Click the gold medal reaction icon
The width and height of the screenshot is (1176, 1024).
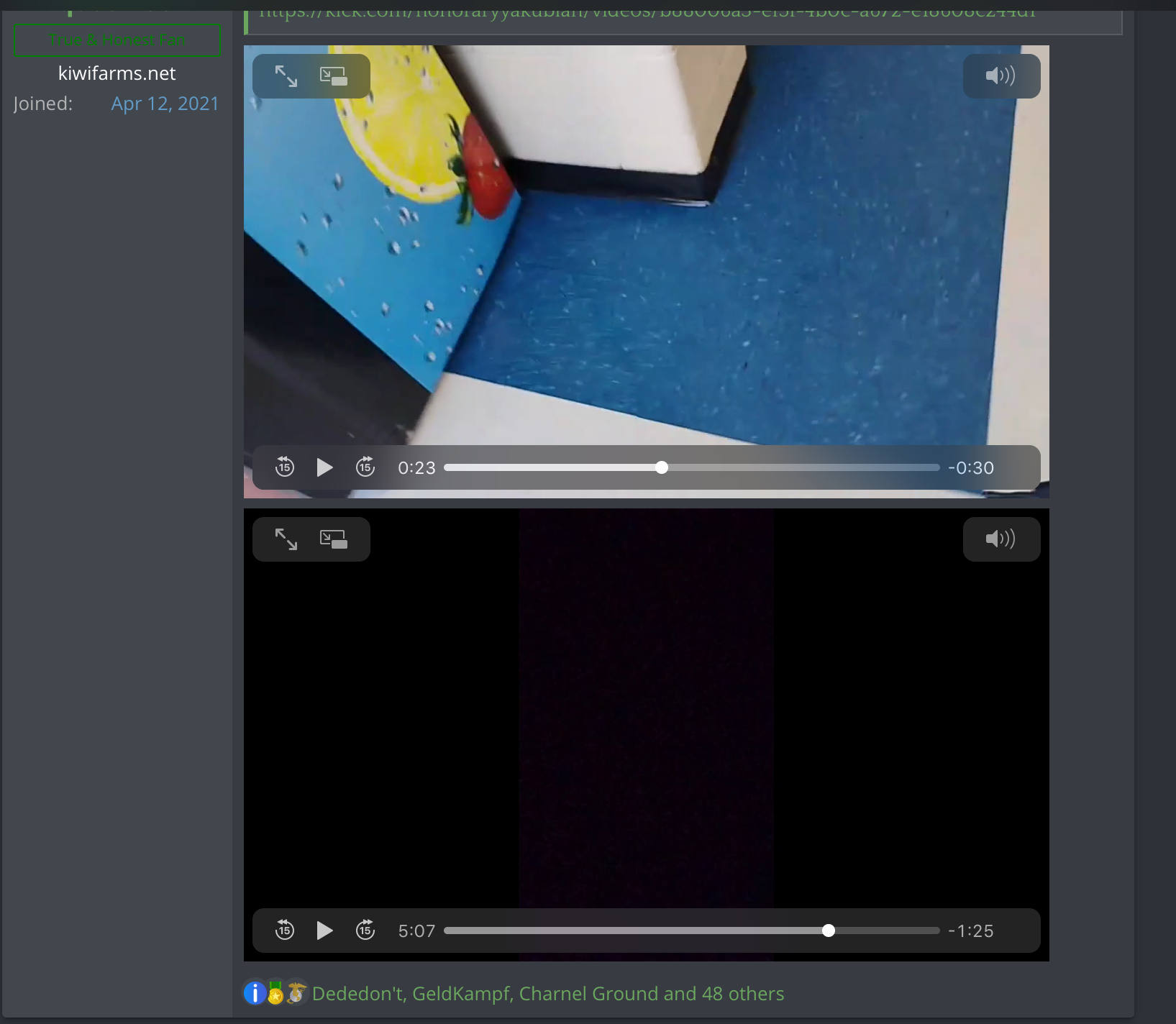tap(275, 993)
